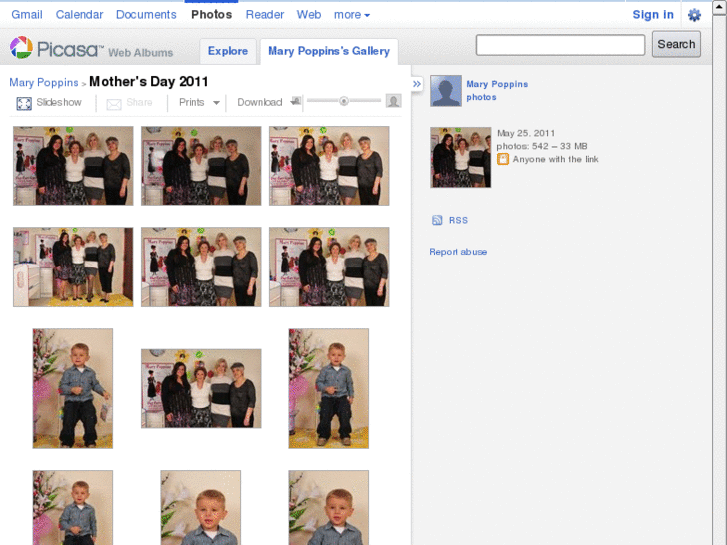Click the Mary Poppins breadcrumb link
This screenshot has height=545, width=727.
pos(44,83)
